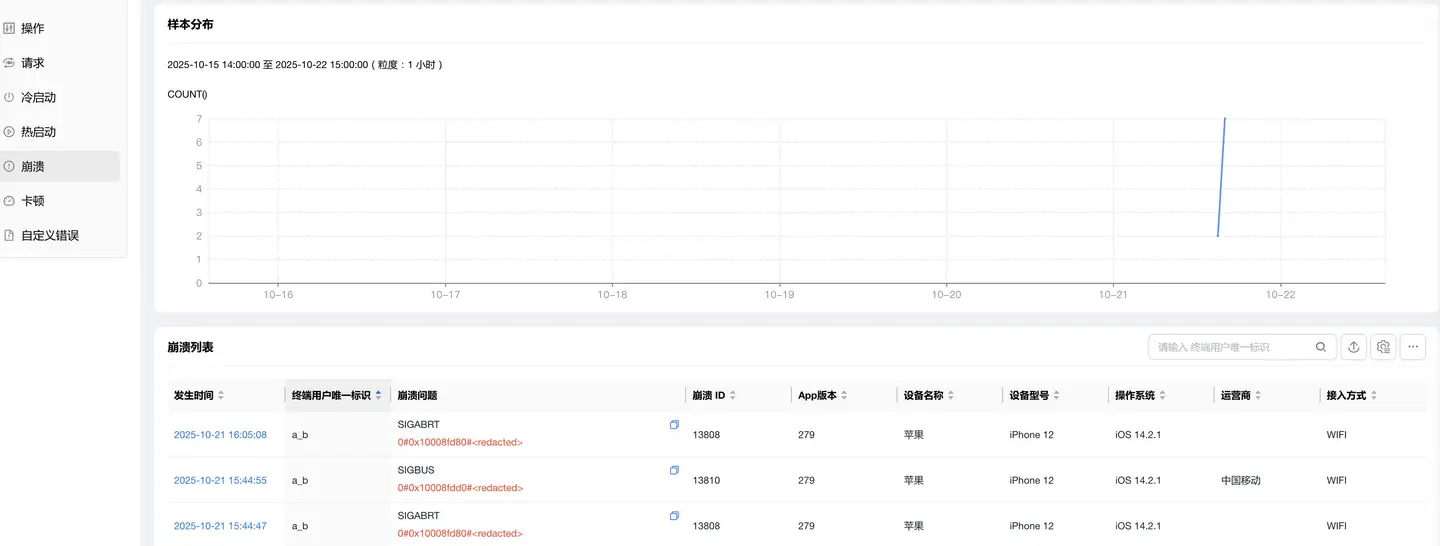Copy the SIGBUS crash issue text
Viewport: 1440px width, 546px height.
(x=674, y=470)
